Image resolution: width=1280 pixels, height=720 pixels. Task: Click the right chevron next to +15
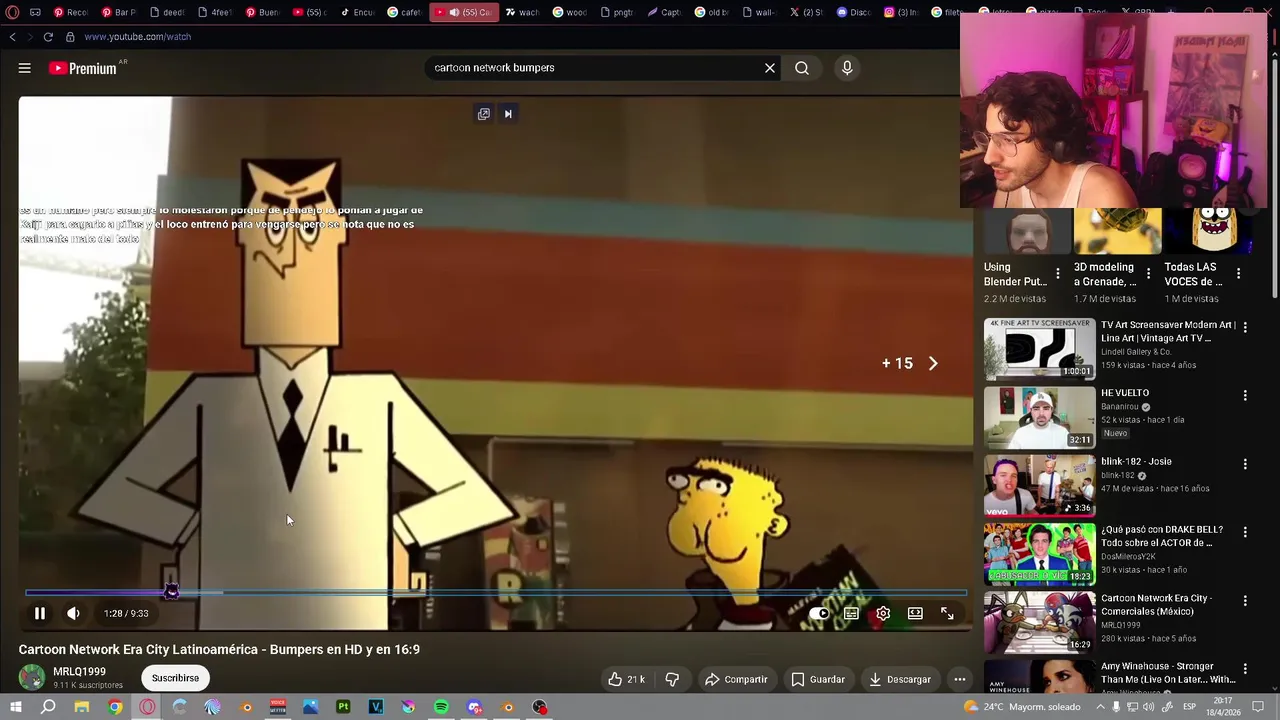pyautogui.click(x=933, y=364)
